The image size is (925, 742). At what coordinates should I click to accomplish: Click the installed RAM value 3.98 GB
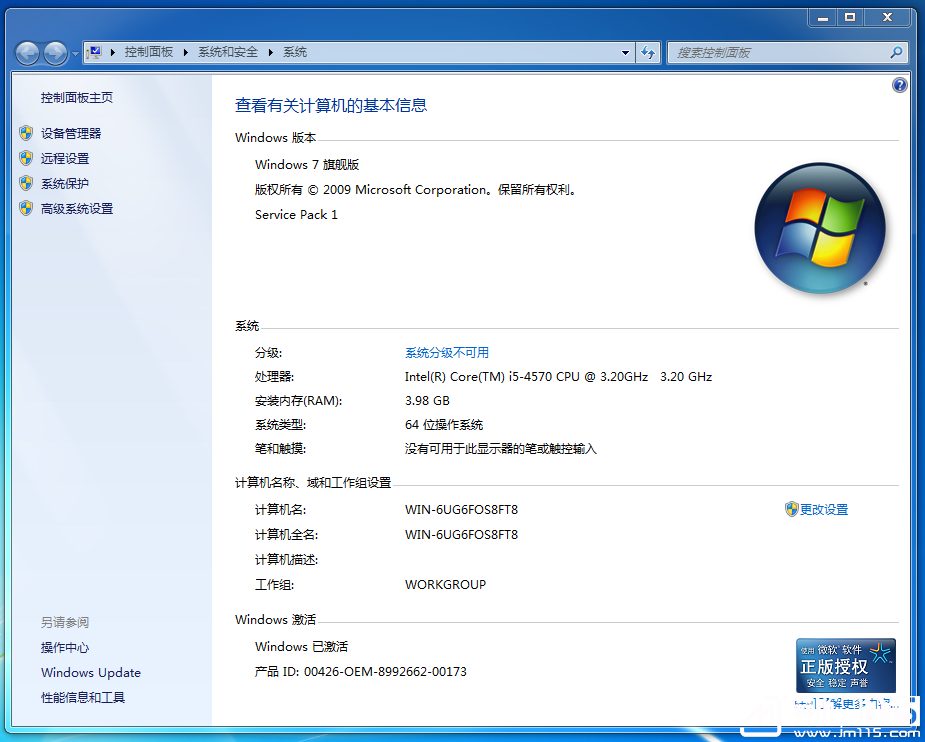pos(427,401)
